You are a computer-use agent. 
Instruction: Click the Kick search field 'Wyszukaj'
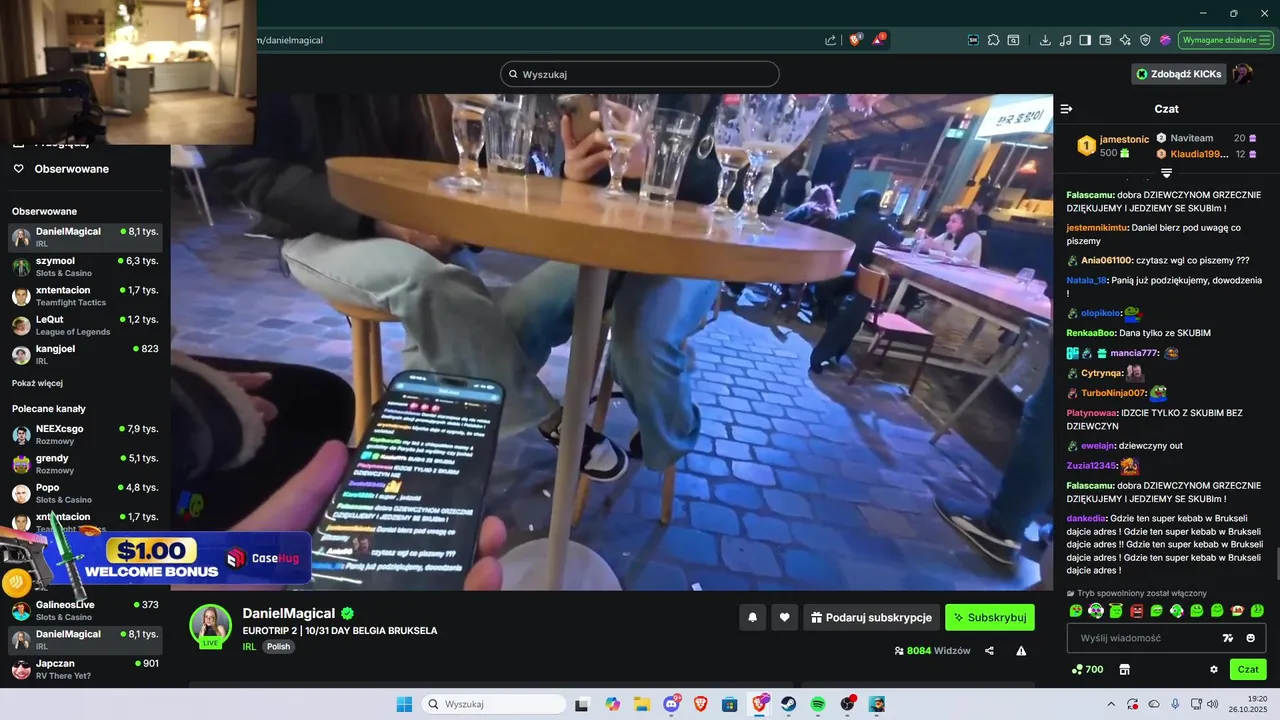(x=640, y=74)
